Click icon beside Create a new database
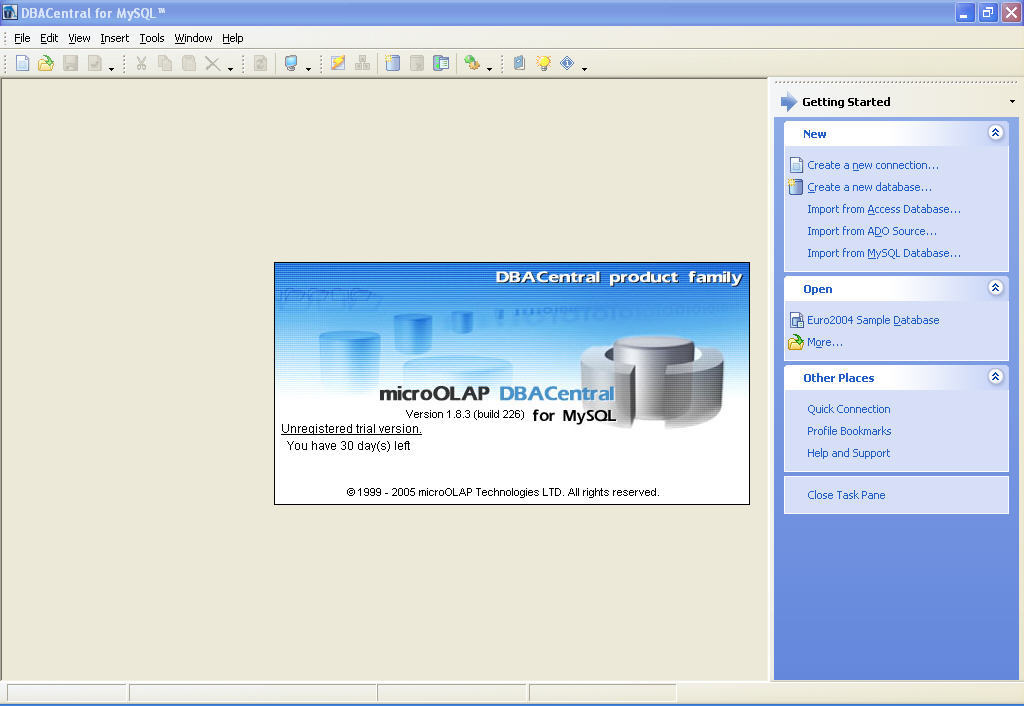This screenshot has width=1024, height=706. pos(795,187)
